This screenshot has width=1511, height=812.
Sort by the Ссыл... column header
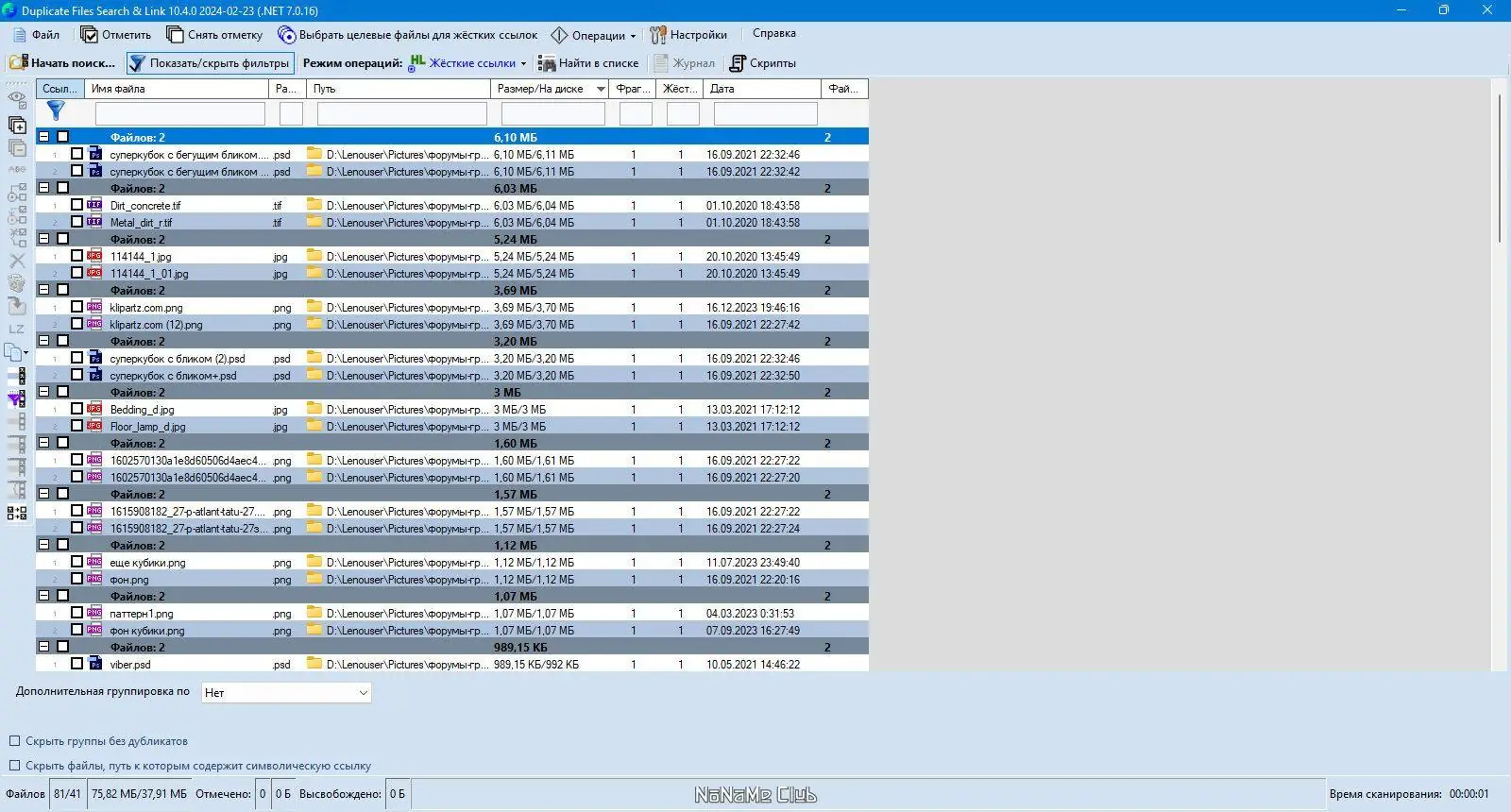click(60, 89)
